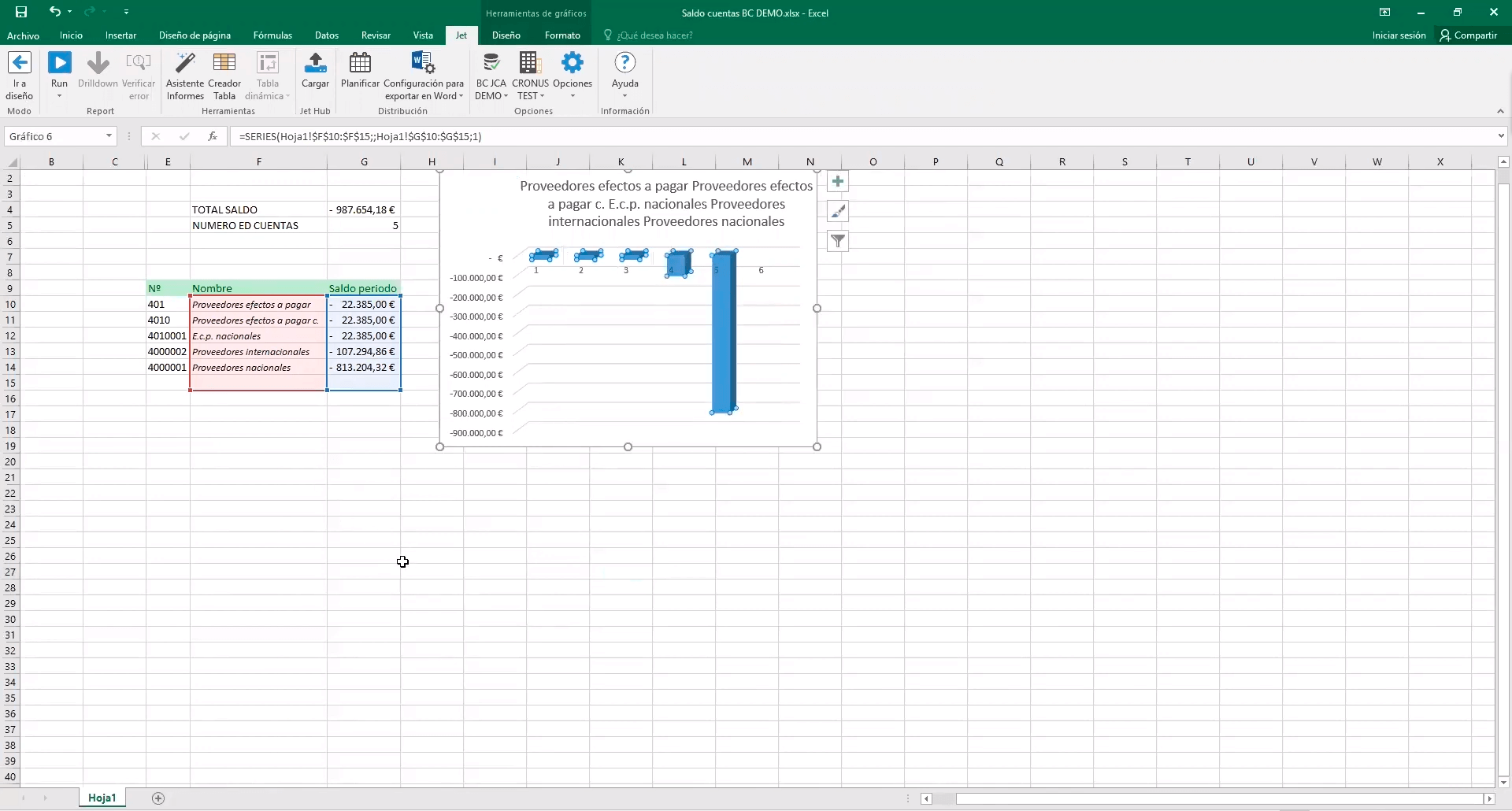This screenshot has width=1512, height=811.
Task: Switch to the Insertar ribbon tab
Action: (120, 35)
